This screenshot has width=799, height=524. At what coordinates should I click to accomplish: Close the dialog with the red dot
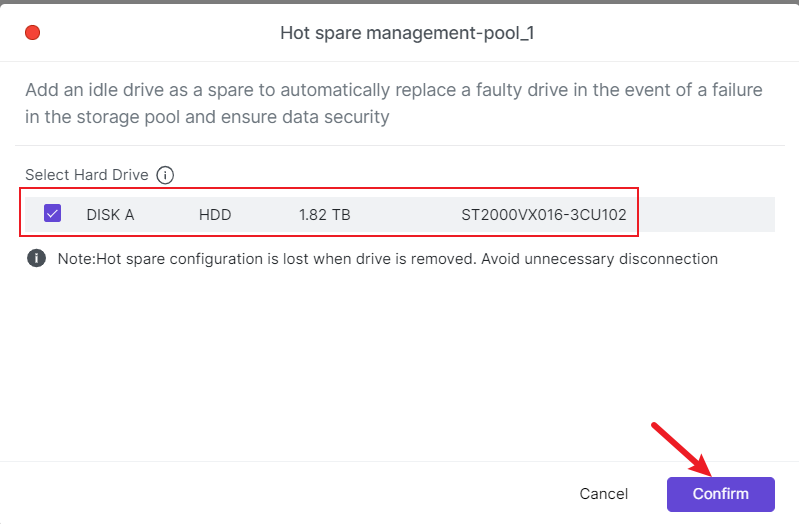pyautogui.click(x=32, y=33)
